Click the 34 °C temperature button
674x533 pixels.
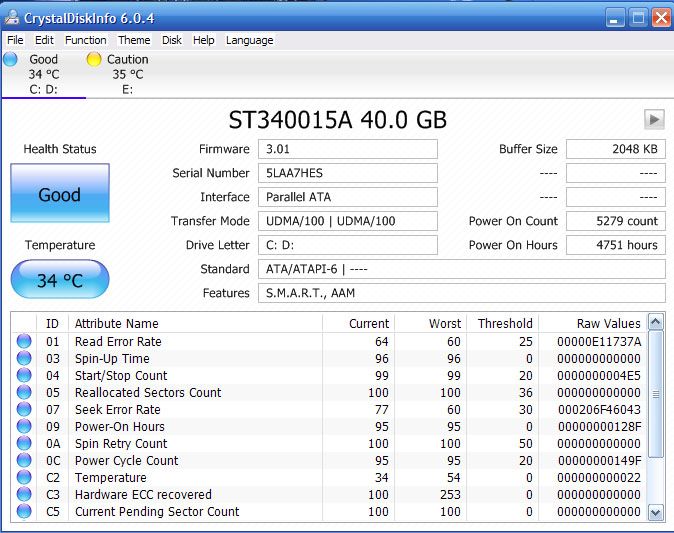click(x=60, y=279)
